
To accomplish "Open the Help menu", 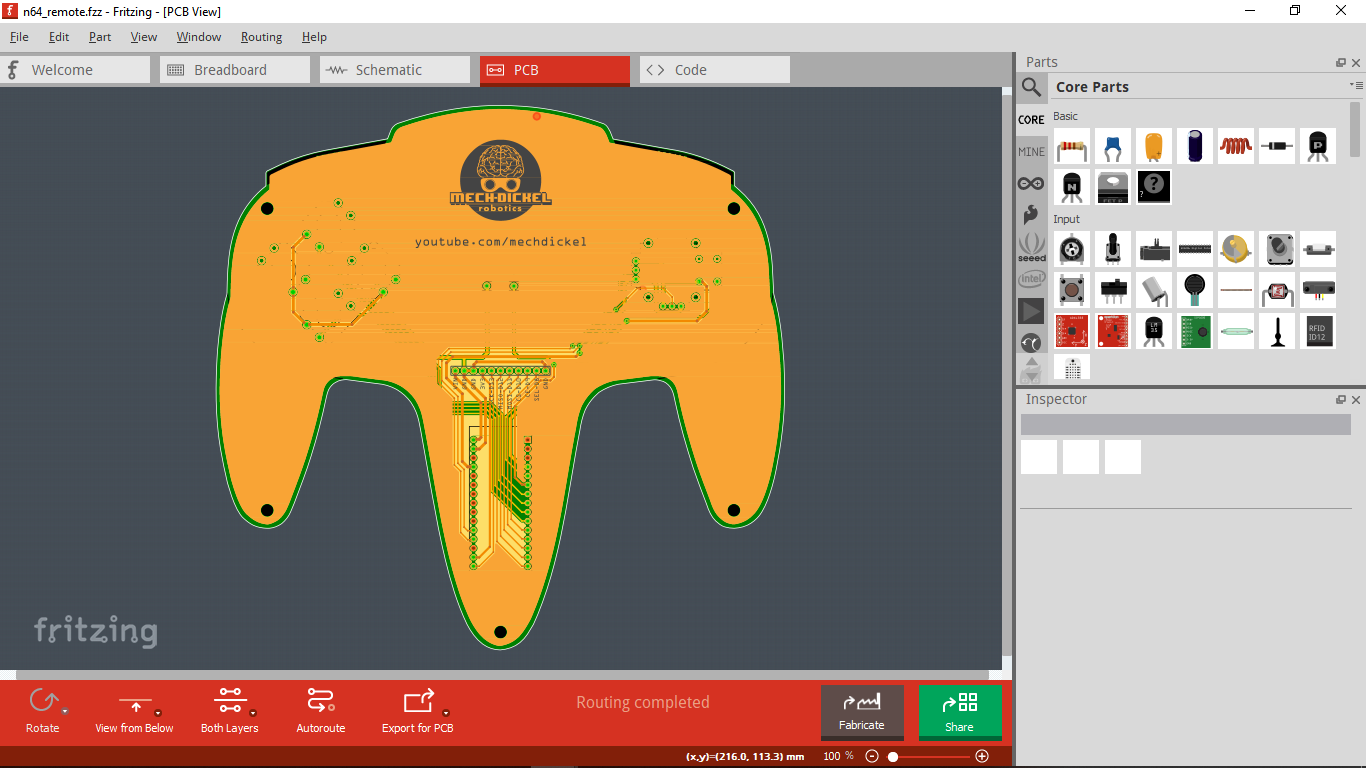I will tap(314, 37).
